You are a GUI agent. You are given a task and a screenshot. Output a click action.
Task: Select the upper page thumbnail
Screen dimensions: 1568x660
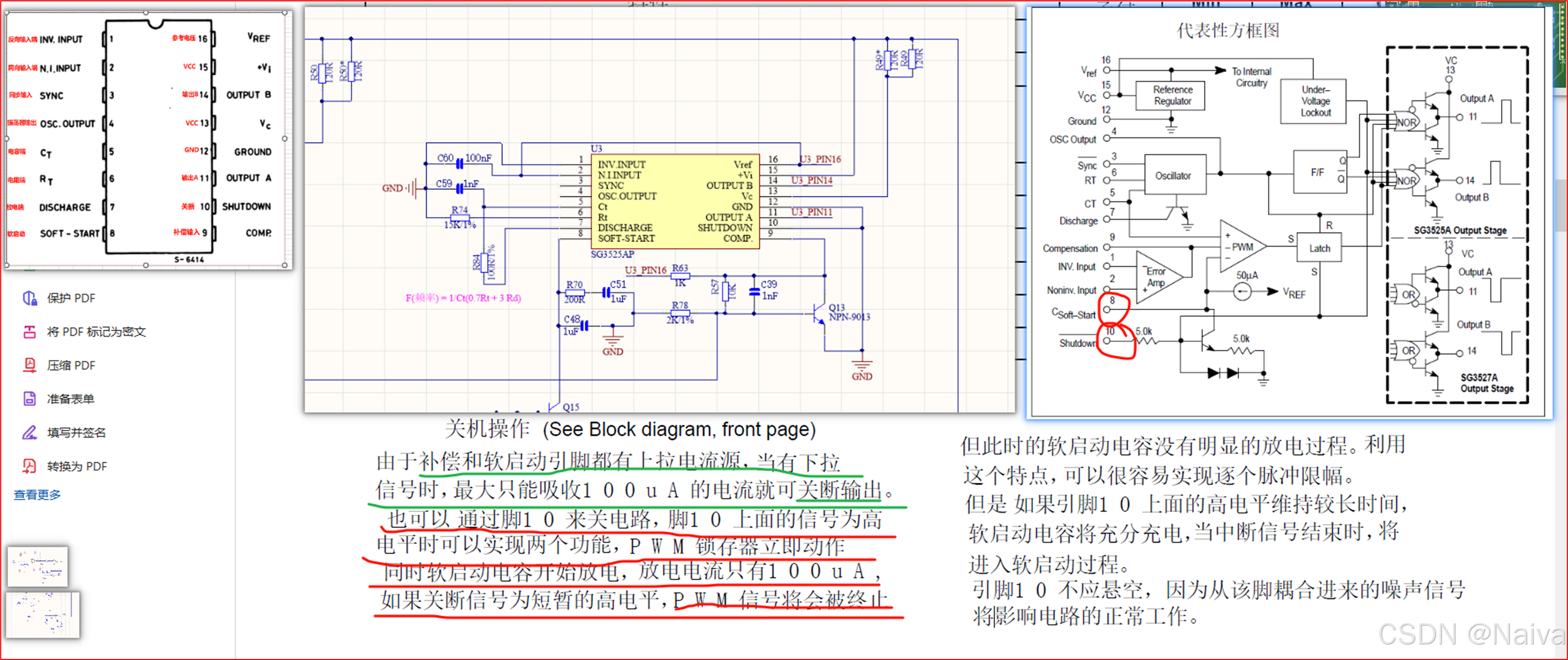[x=38, y=566]
